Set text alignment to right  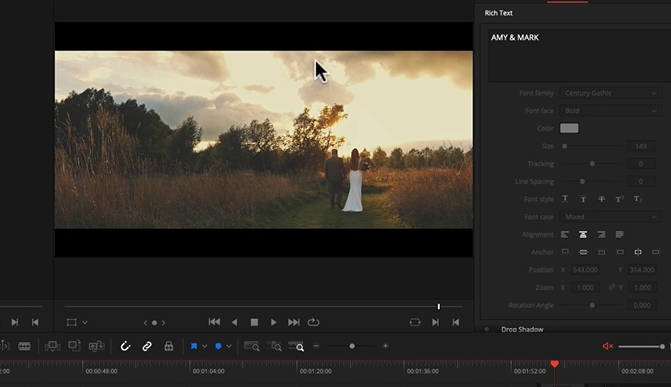click(x=601, y=234)
